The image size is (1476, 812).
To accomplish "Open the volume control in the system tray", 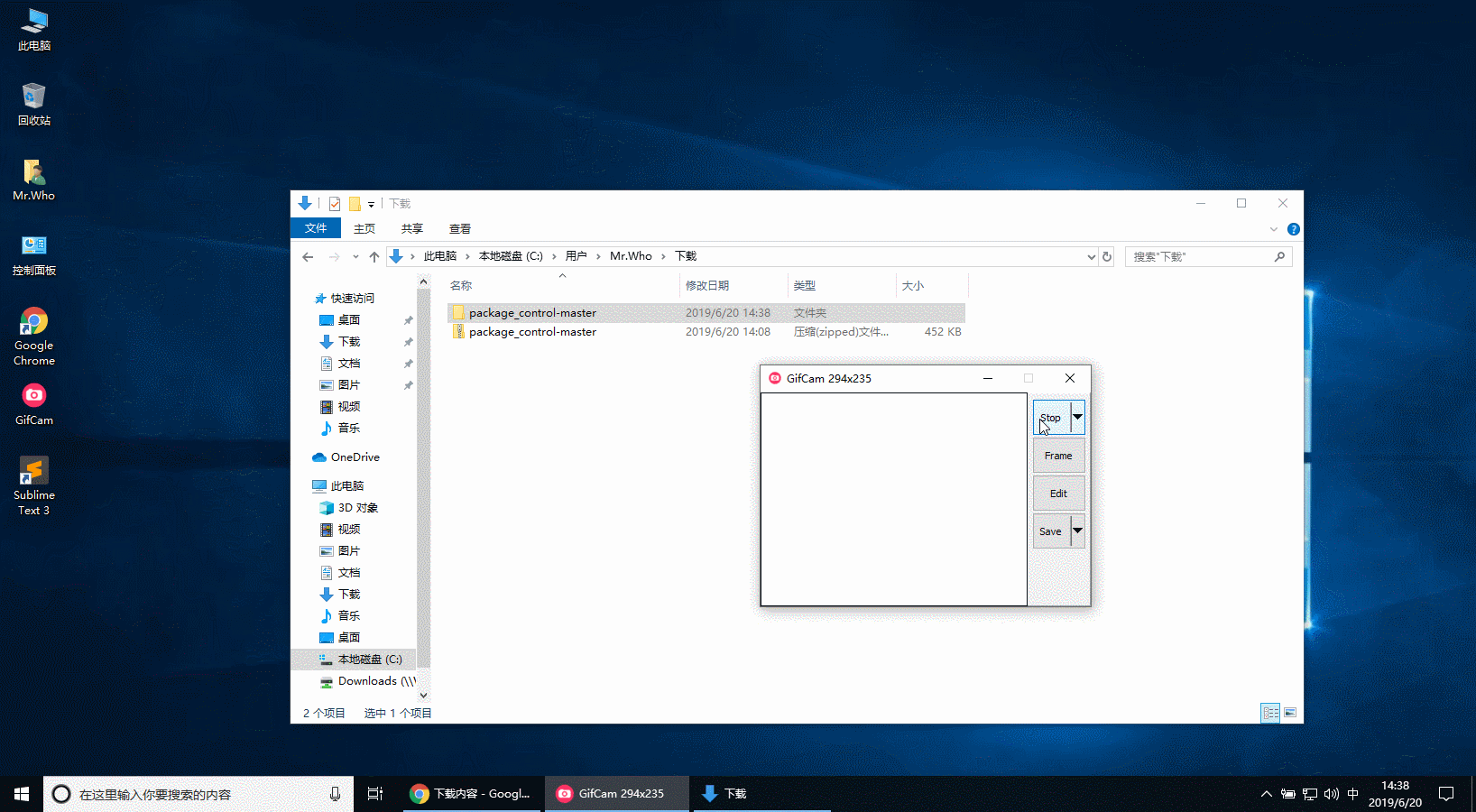I will tap(1331, 794).
